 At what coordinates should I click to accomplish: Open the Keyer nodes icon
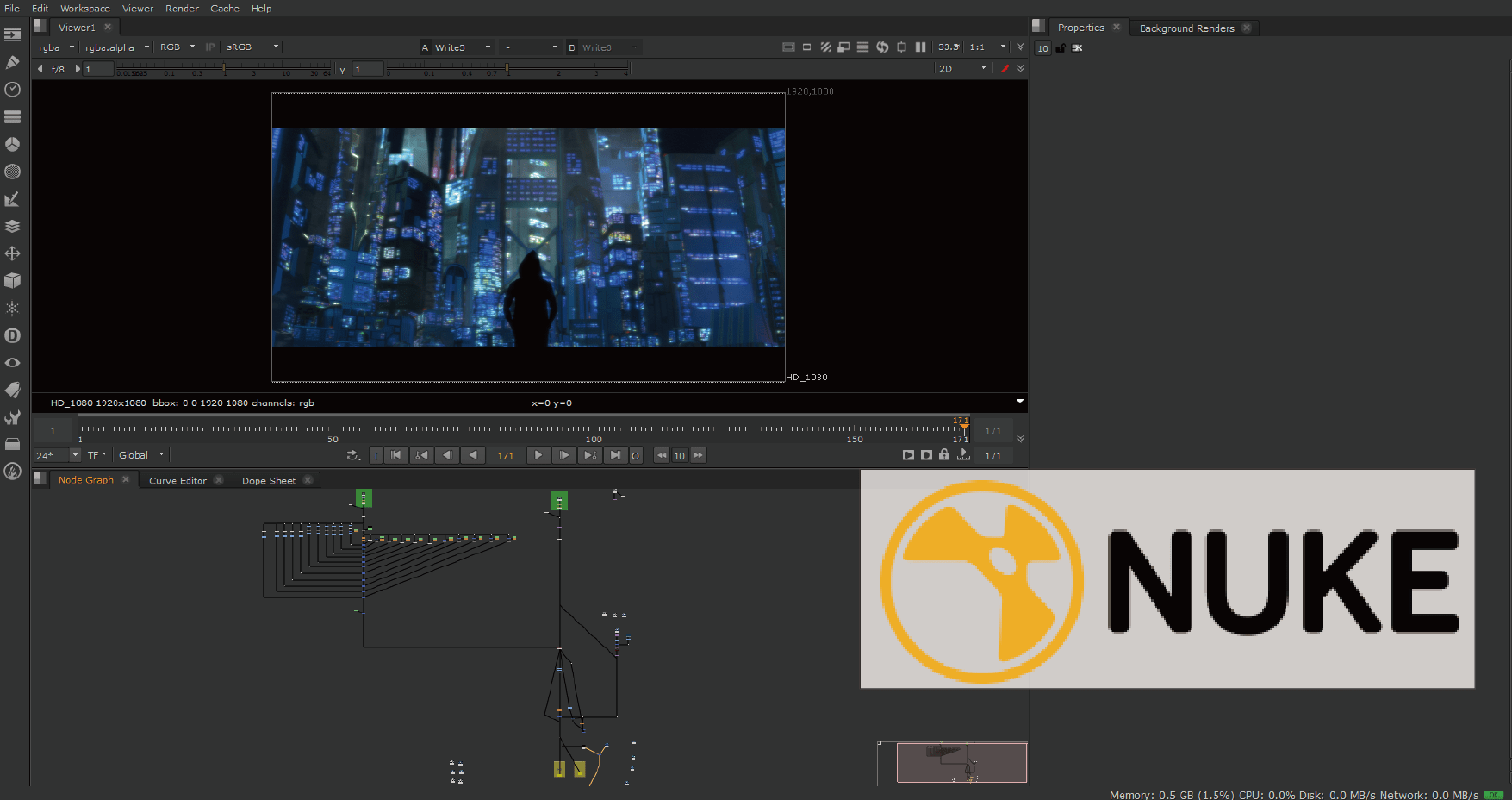coord(12,199)
